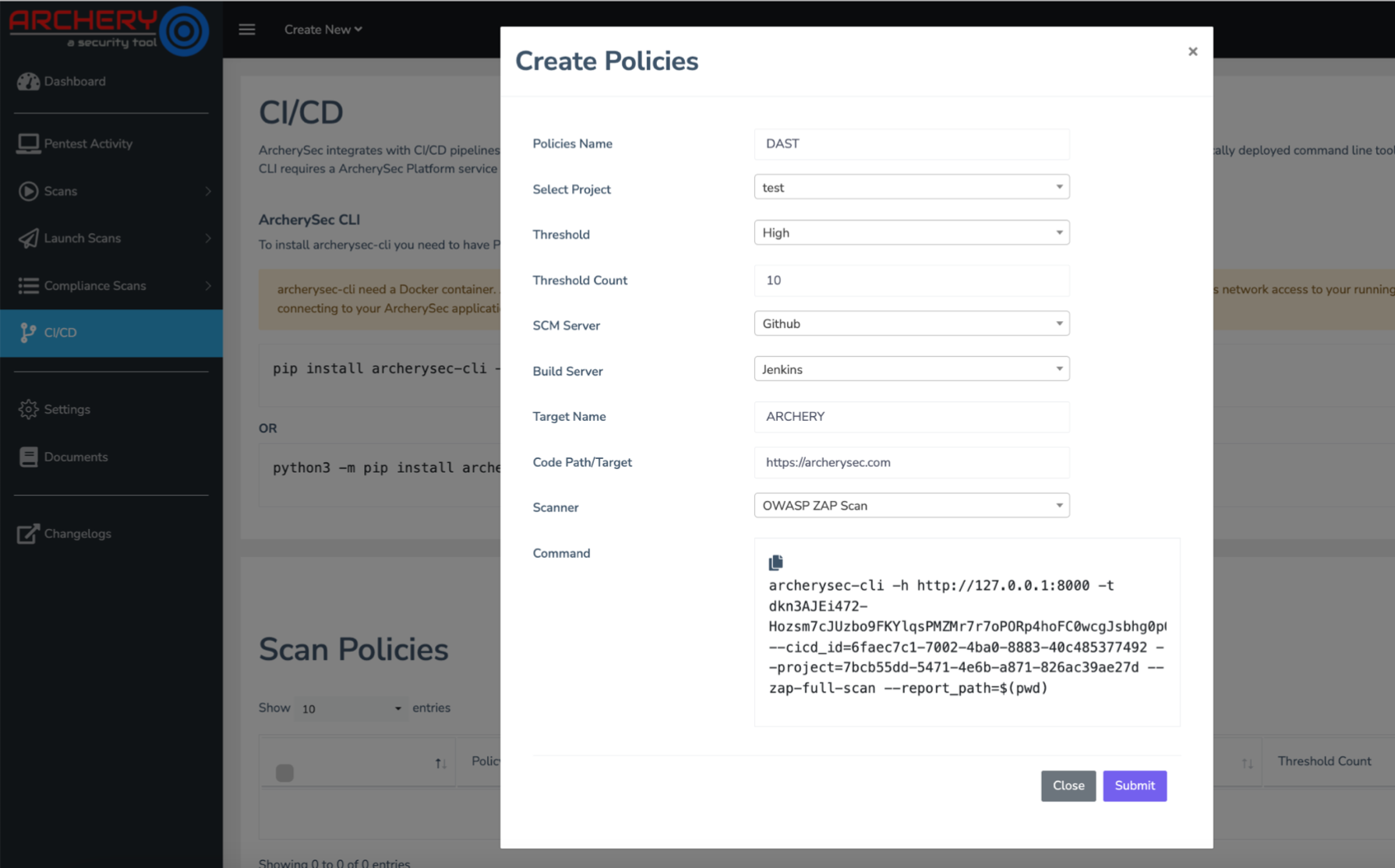Click the Archery logo icon

[184, 31]
